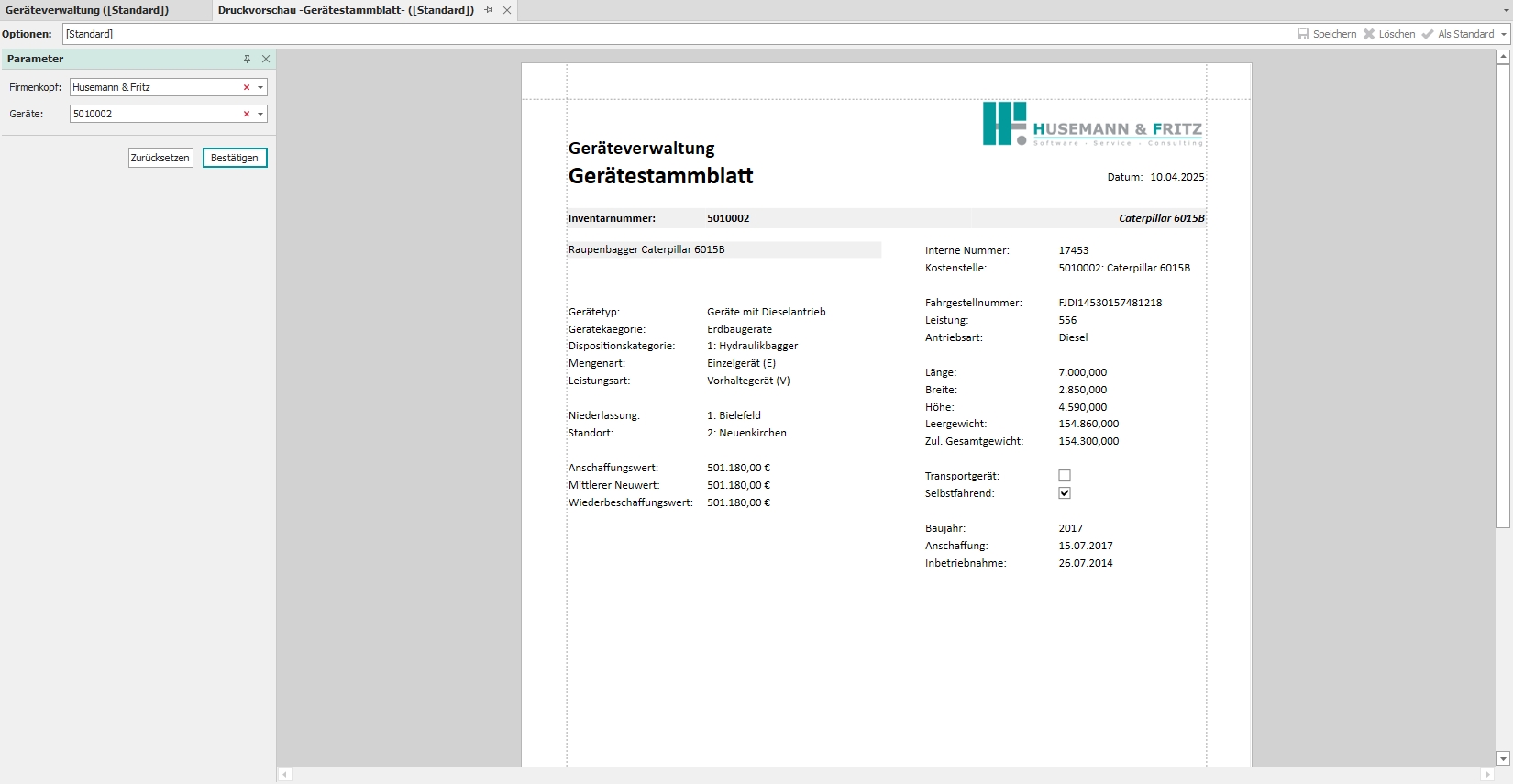
Task: Click the Gerätestammblatt heading
Action: 660,176
